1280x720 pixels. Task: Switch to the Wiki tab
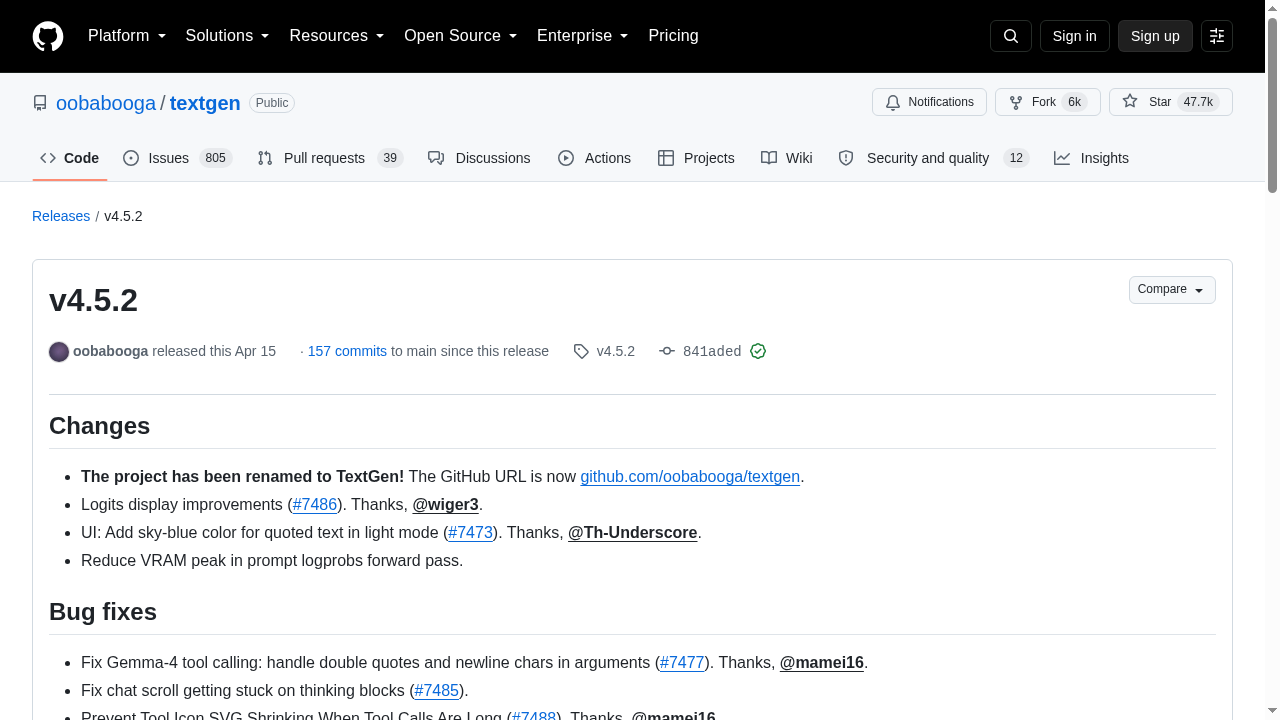tap(787, 158)
